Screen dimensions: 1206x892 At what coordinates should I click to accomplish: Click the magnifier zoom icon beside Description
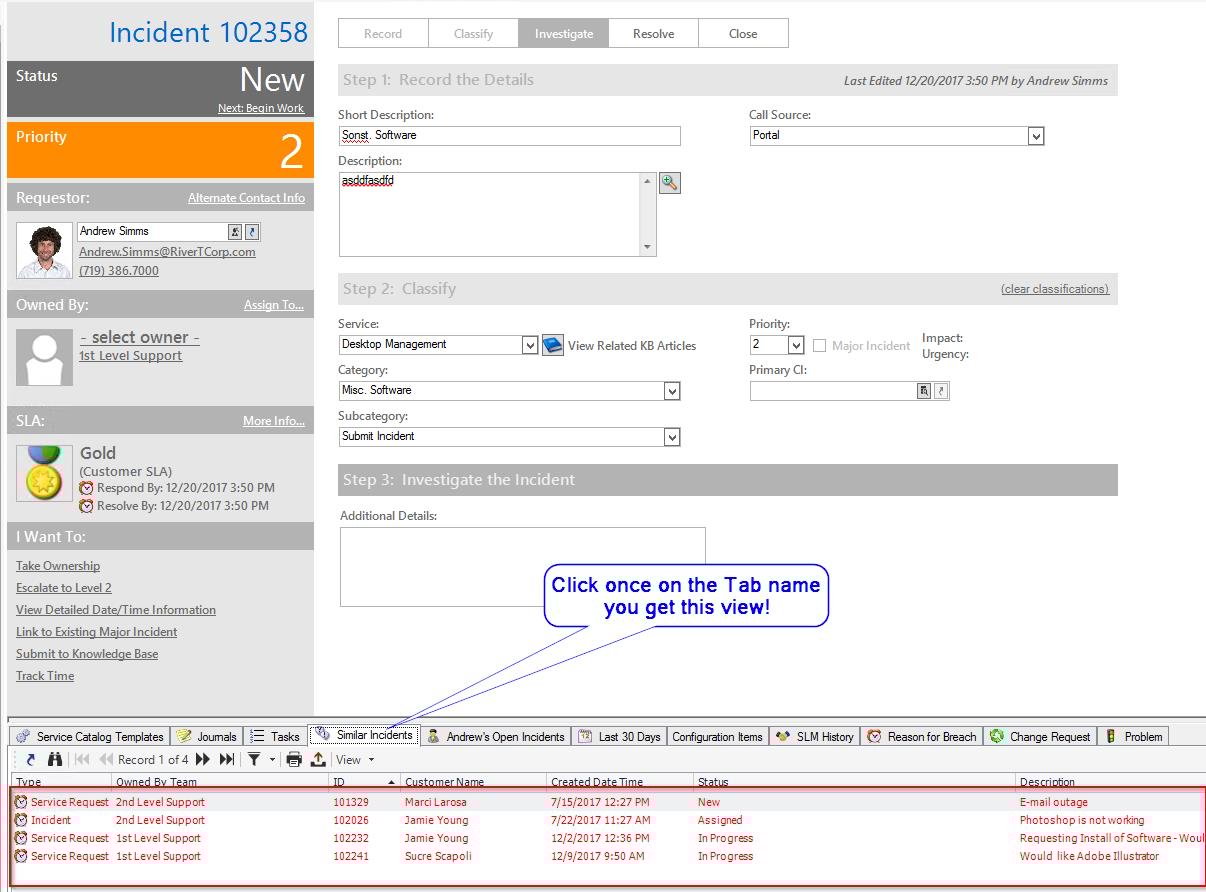670,182
